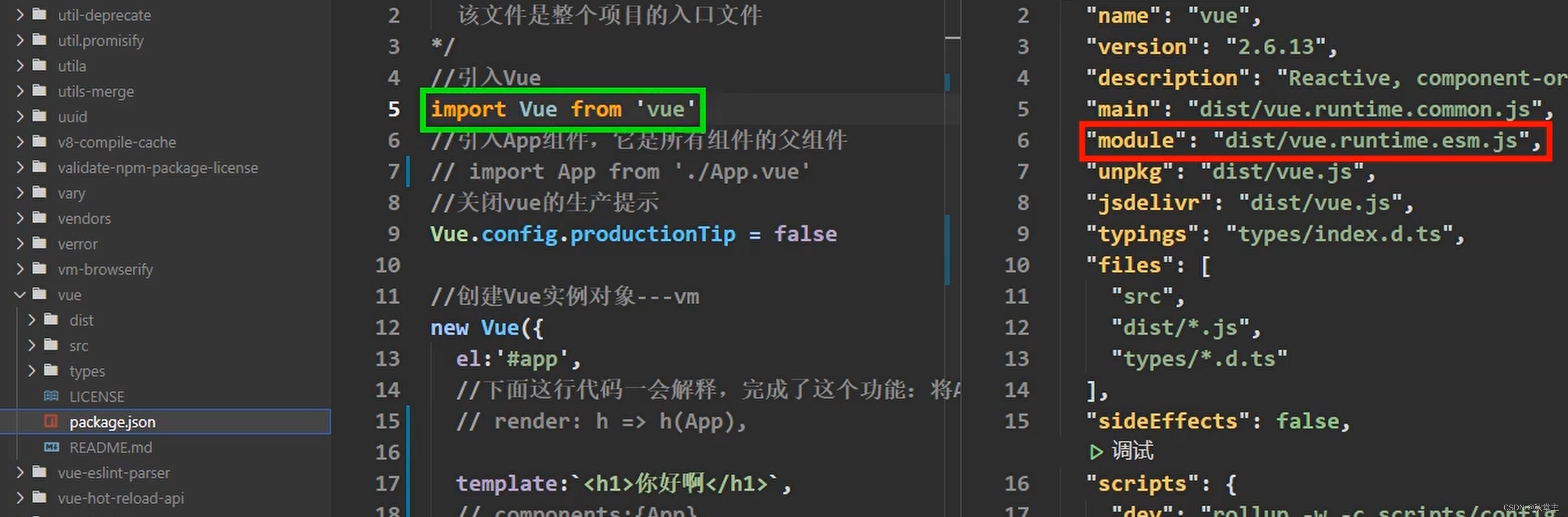Click line number 9 in left editor

pos(394,234)
